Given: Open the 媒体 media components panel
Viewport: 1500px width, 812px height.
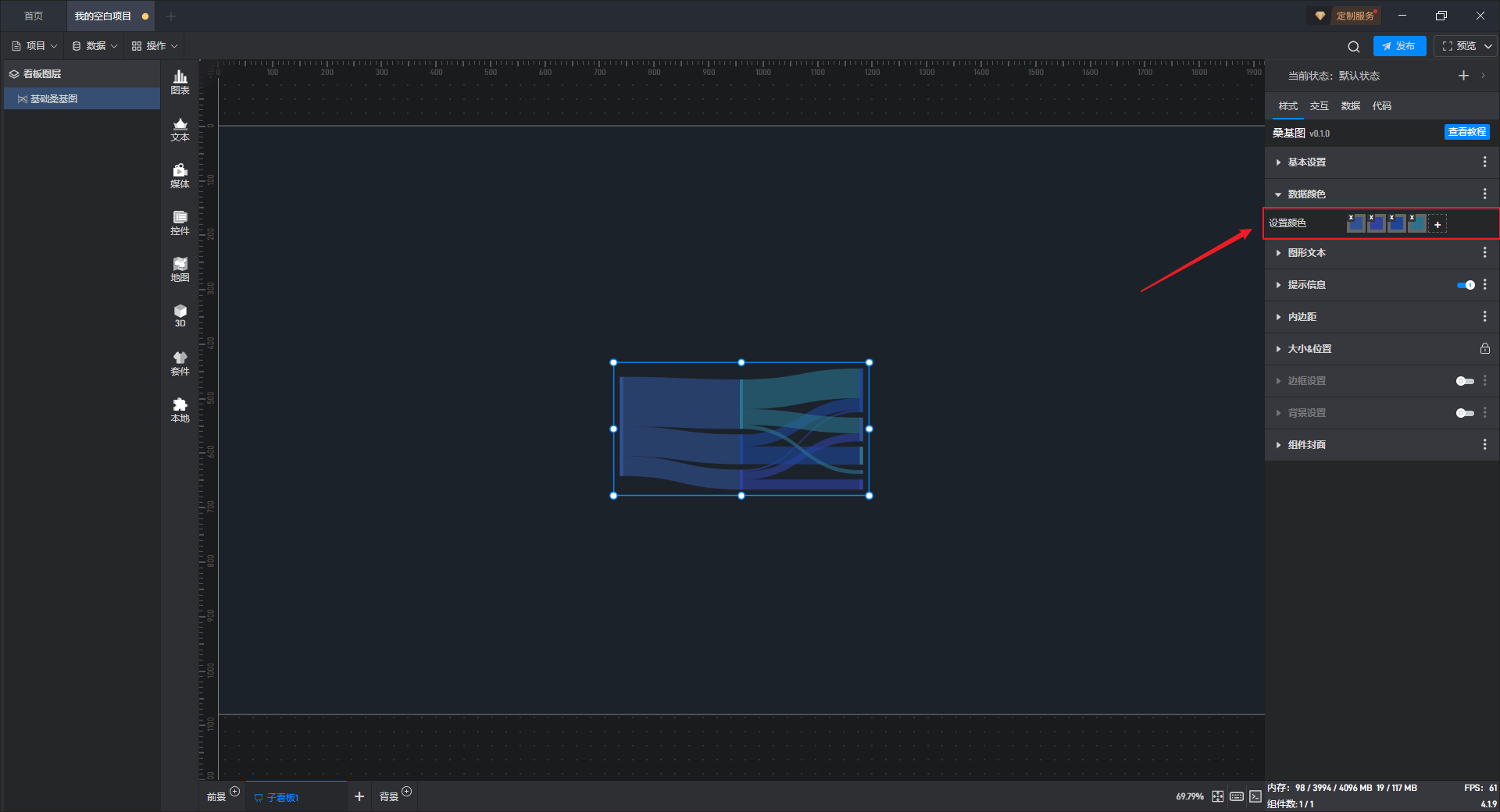Looking at the screenshot, I should tap(180, 176).
